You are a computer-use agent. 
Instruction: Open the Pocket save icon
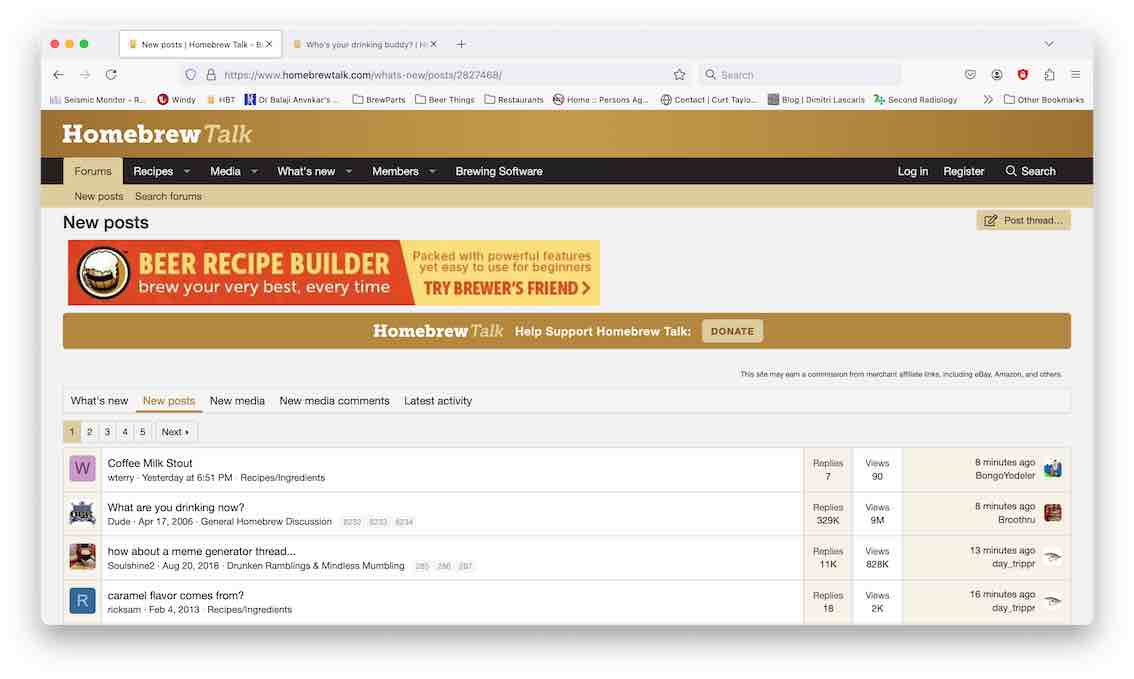pos(971,74)
